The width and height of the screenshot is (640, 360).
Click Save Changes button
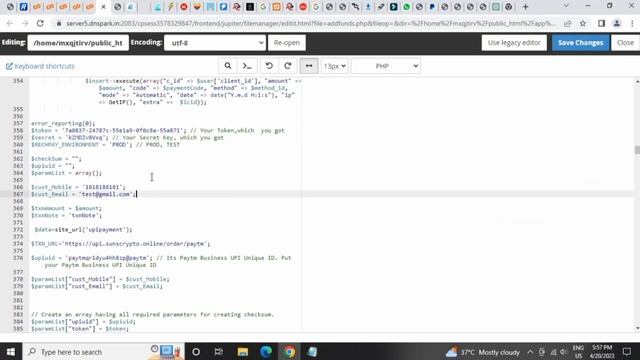[580, 42]
